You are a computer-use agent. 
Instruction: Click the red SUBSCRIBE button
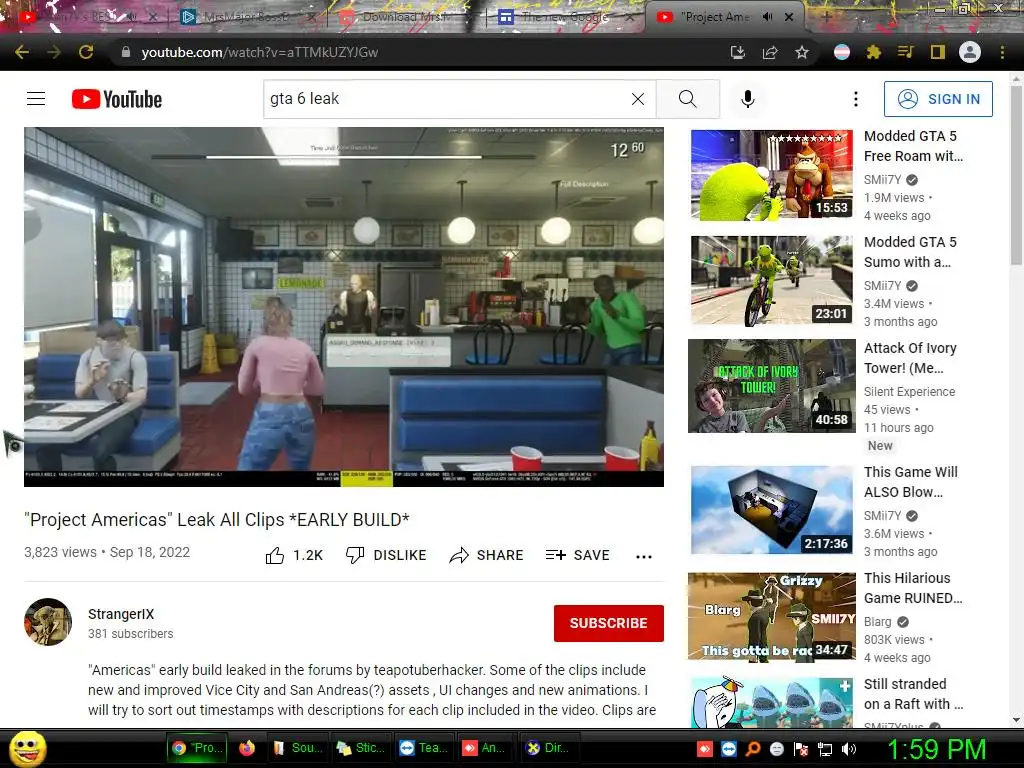609,623
